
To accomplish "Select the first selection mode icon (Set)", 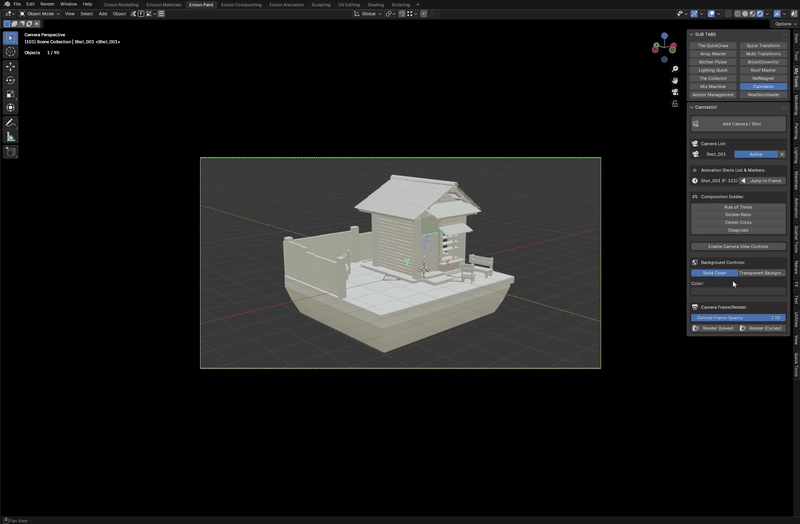I will coord(7,23).
